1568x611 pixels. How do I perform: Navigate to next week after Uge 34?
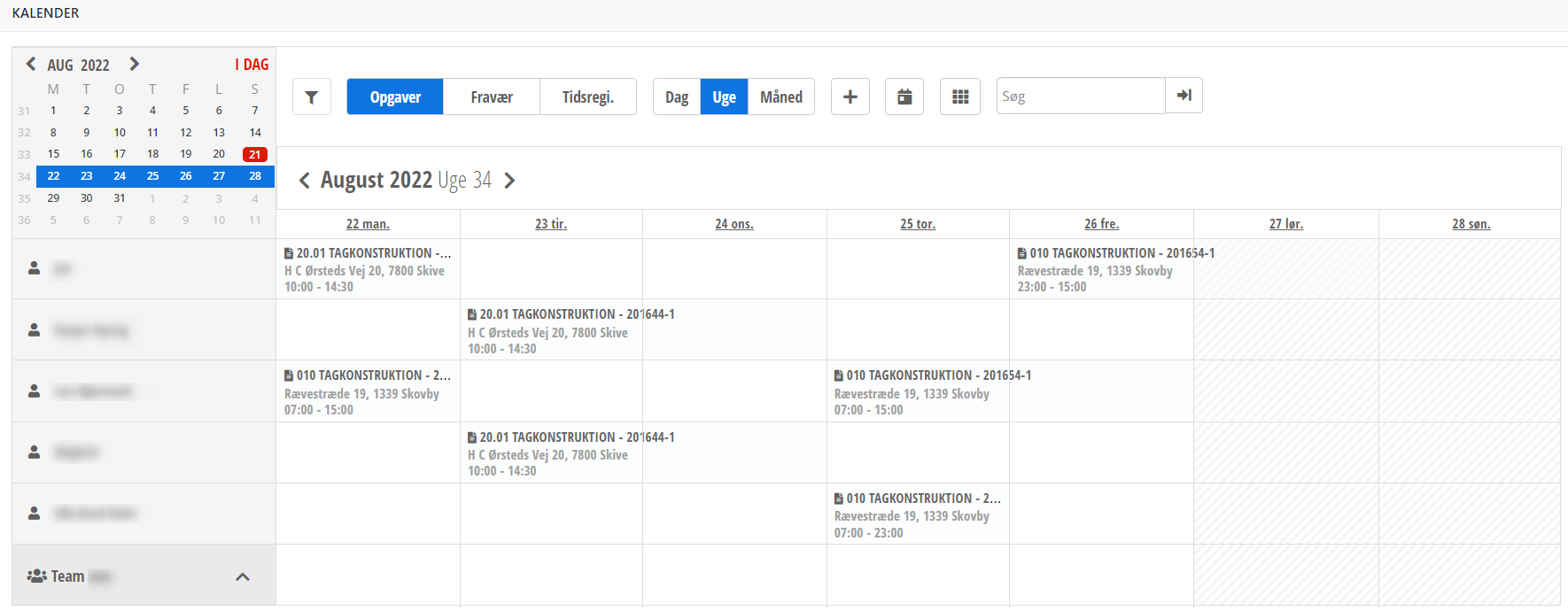[509, 181]
